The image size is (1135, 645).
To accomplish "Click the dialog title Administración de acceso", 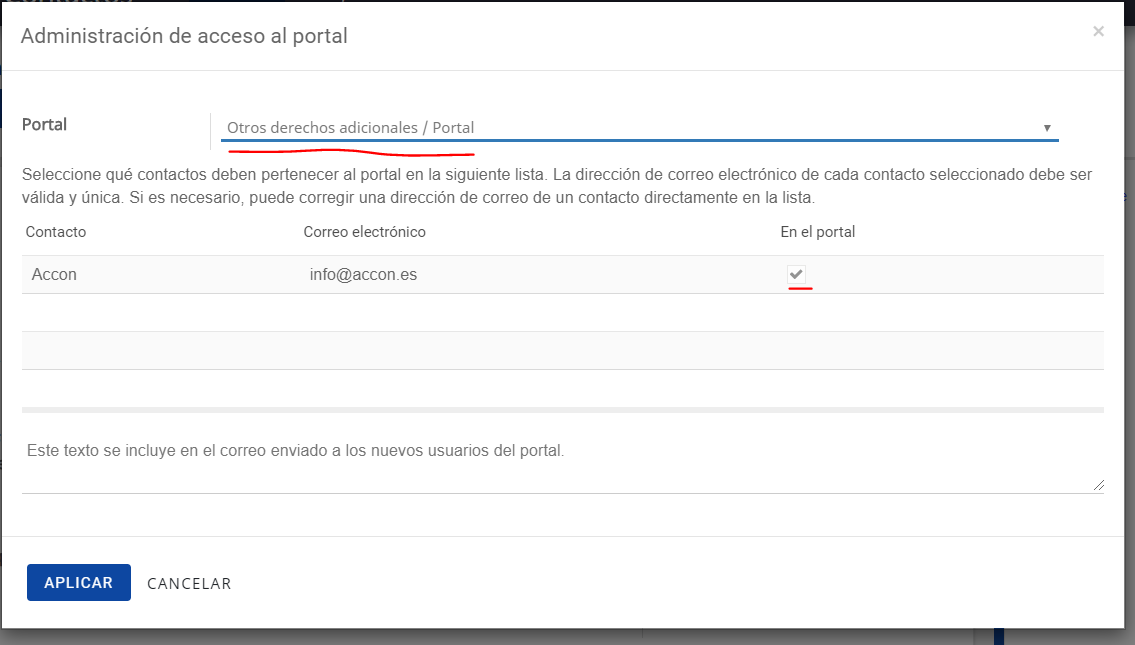I will pos(184,36).
